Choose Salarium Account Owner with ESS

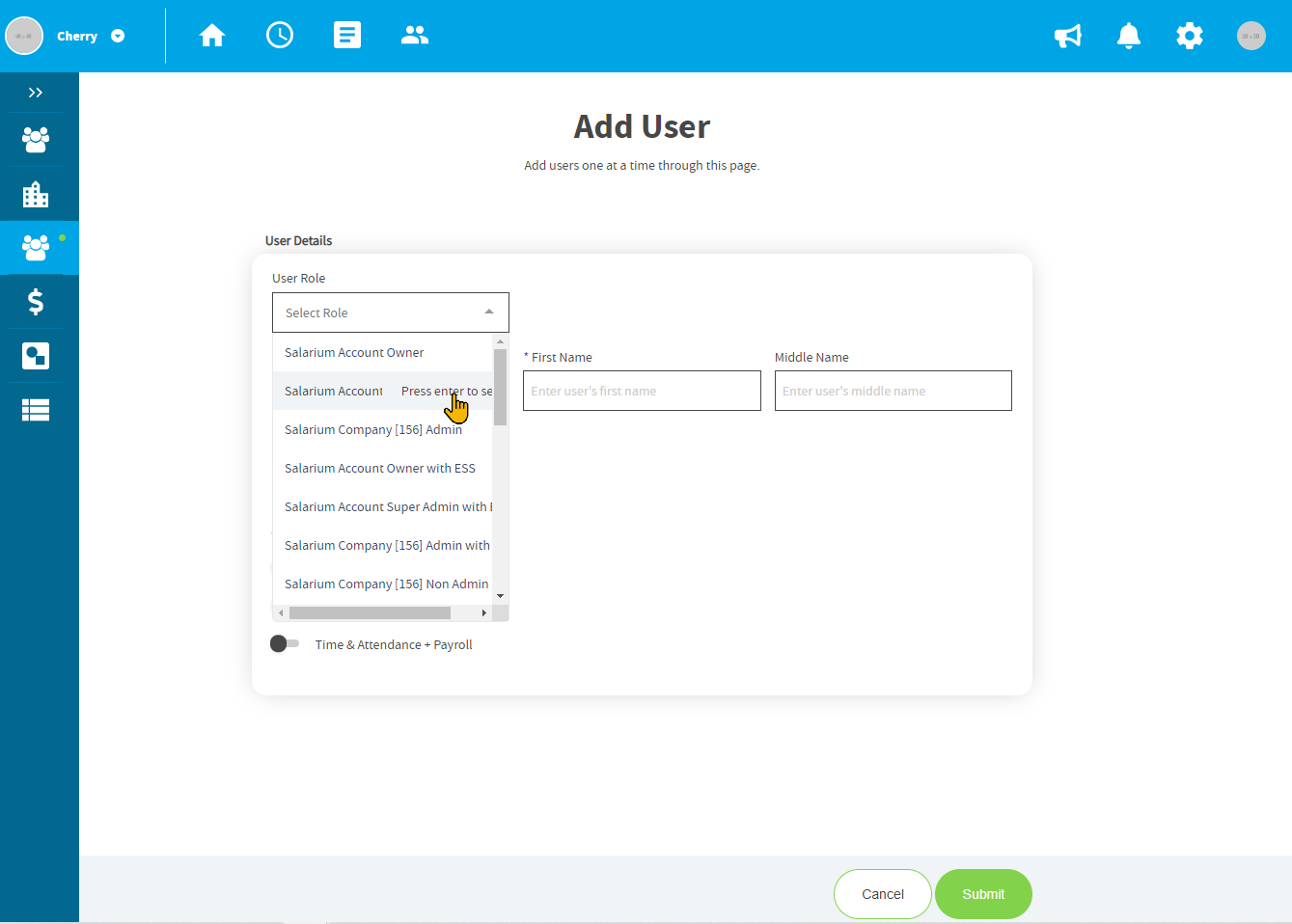pyautogui.click(x=383, y=468)
